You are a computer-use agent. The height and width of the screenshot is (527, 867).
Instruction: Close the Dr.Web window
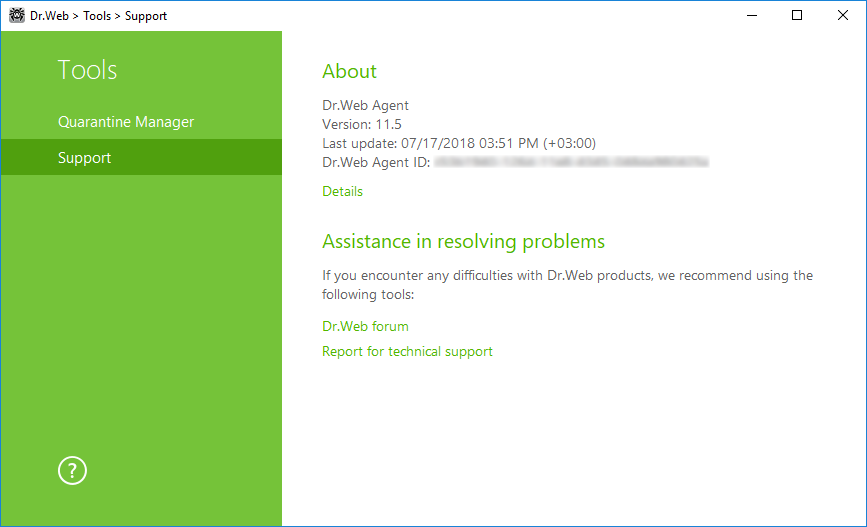click(843, 15)
